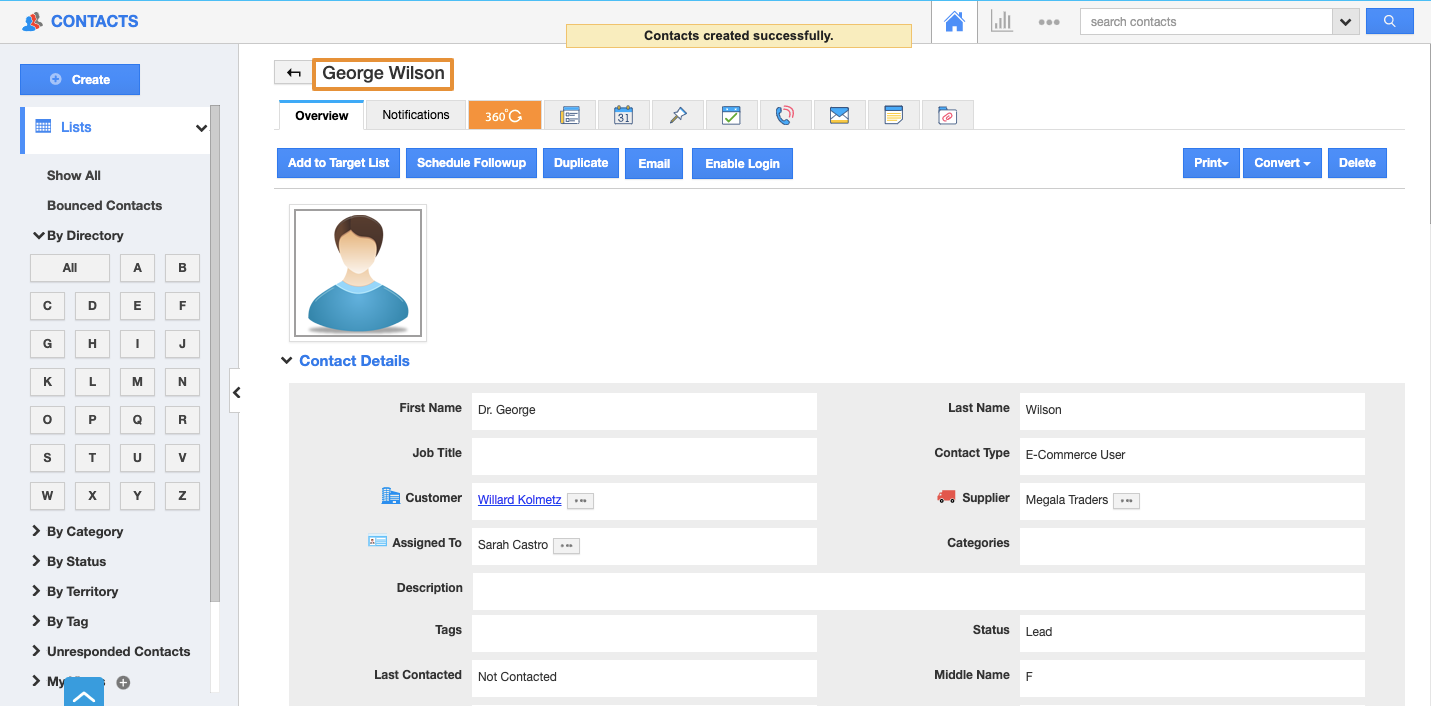The height and width of the screenshot is (706, 1431).
Task: Open the calendar tab icon
Action: click(623, 115)
